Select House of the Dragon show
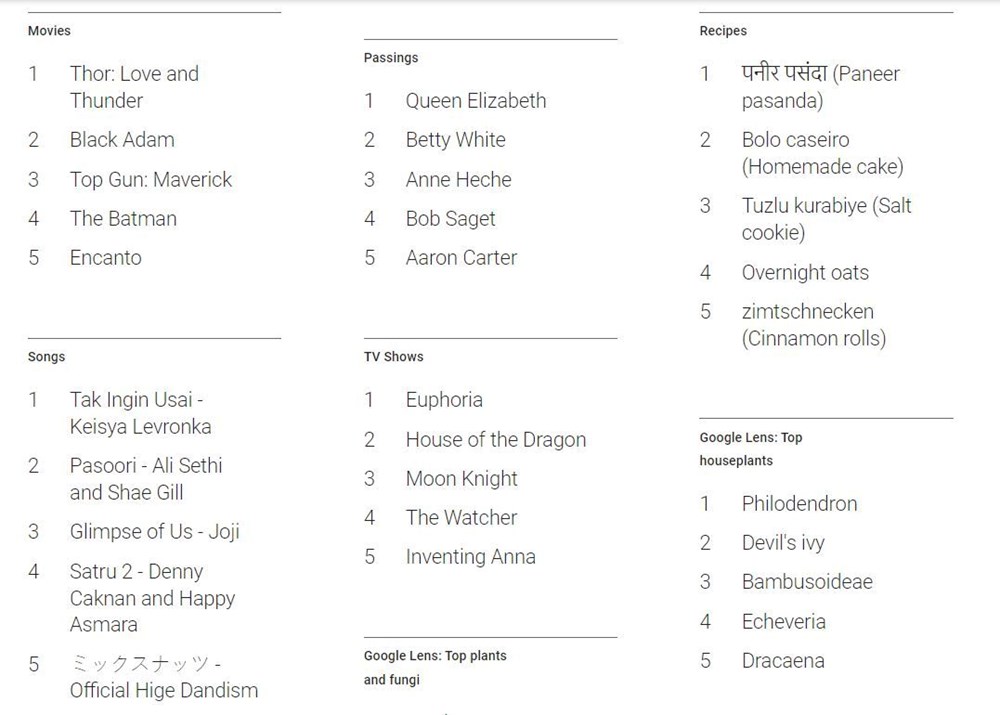This screenshot has height=715, width=1000. click(x=495, y=440)
